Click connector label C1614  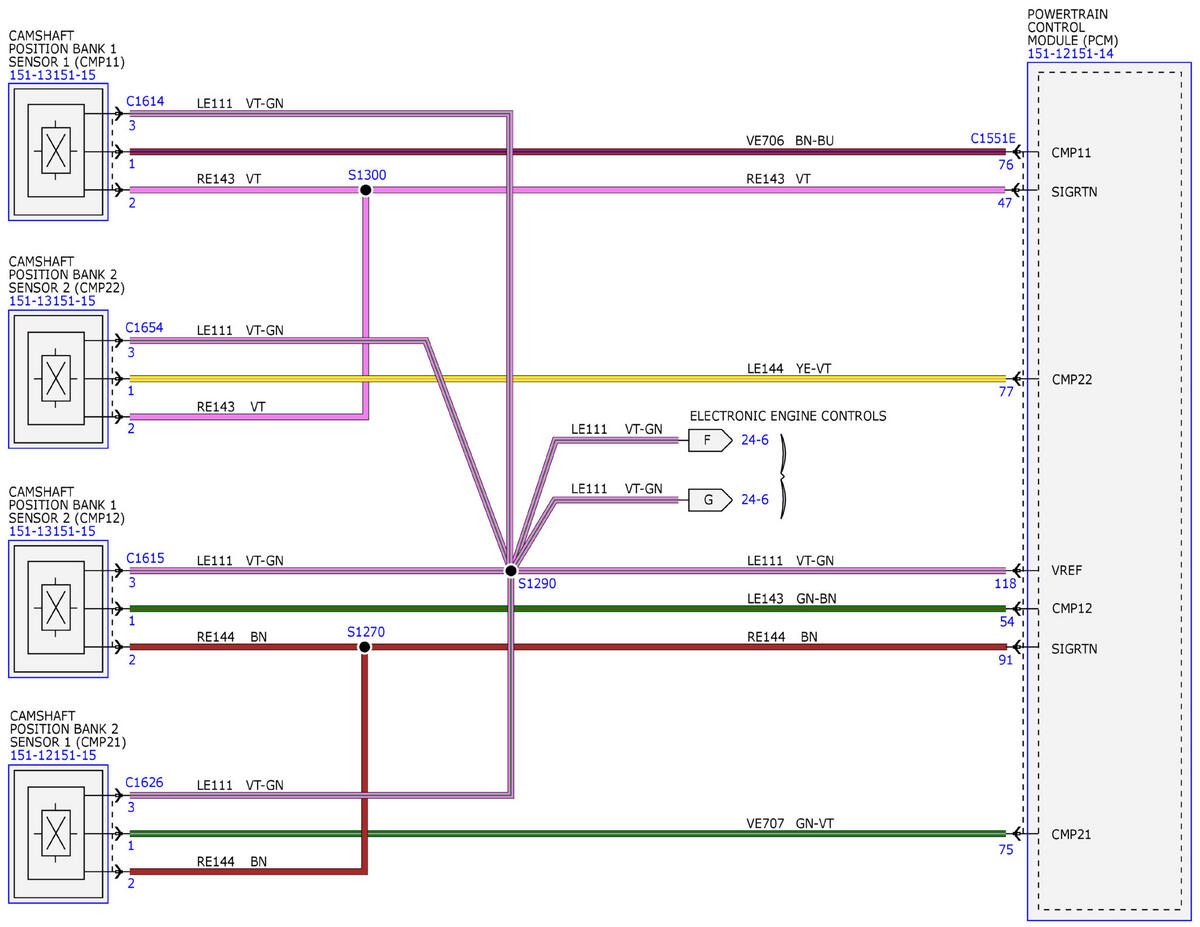click(145, 101)
